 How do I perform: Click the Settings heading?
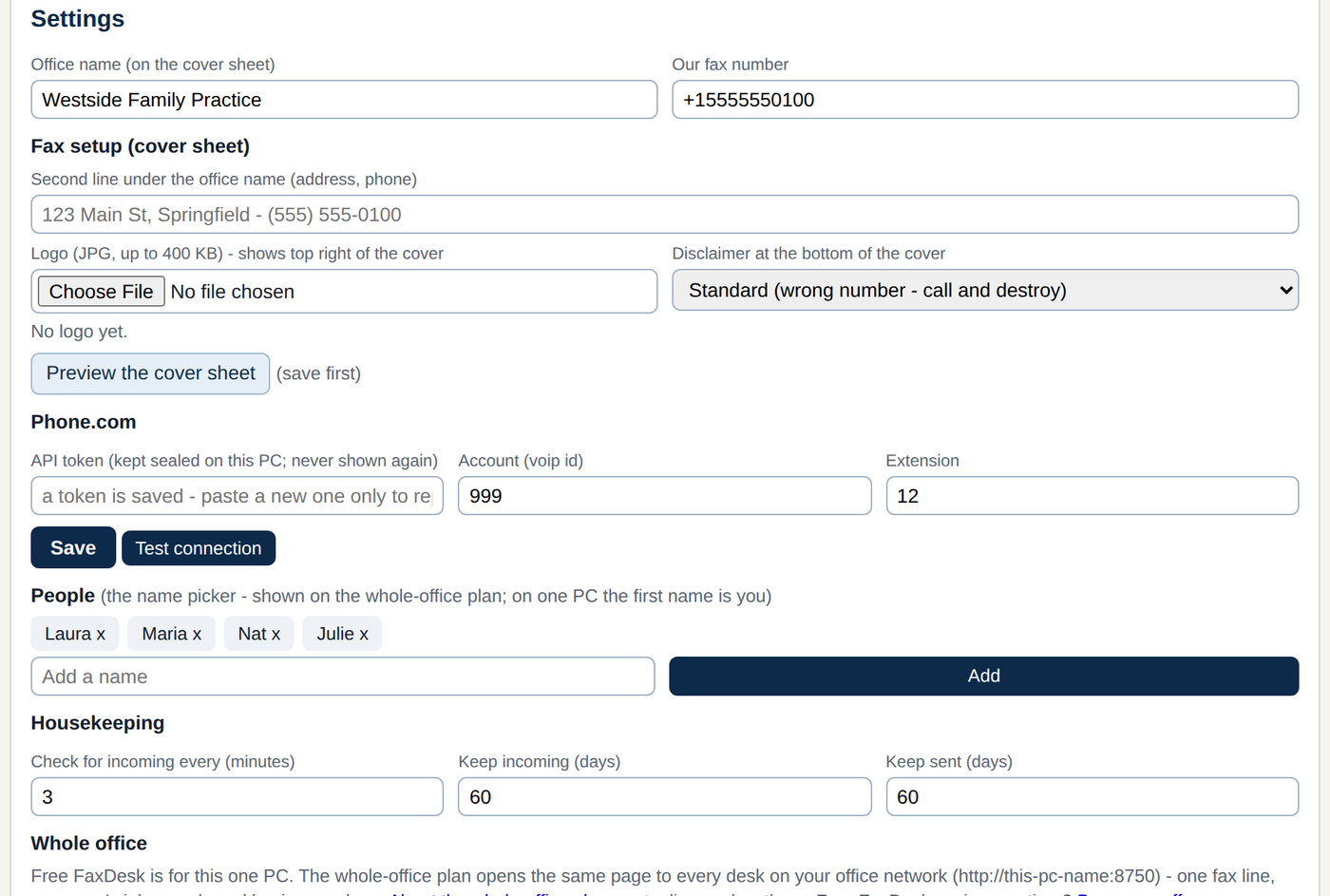pos(78,19)
